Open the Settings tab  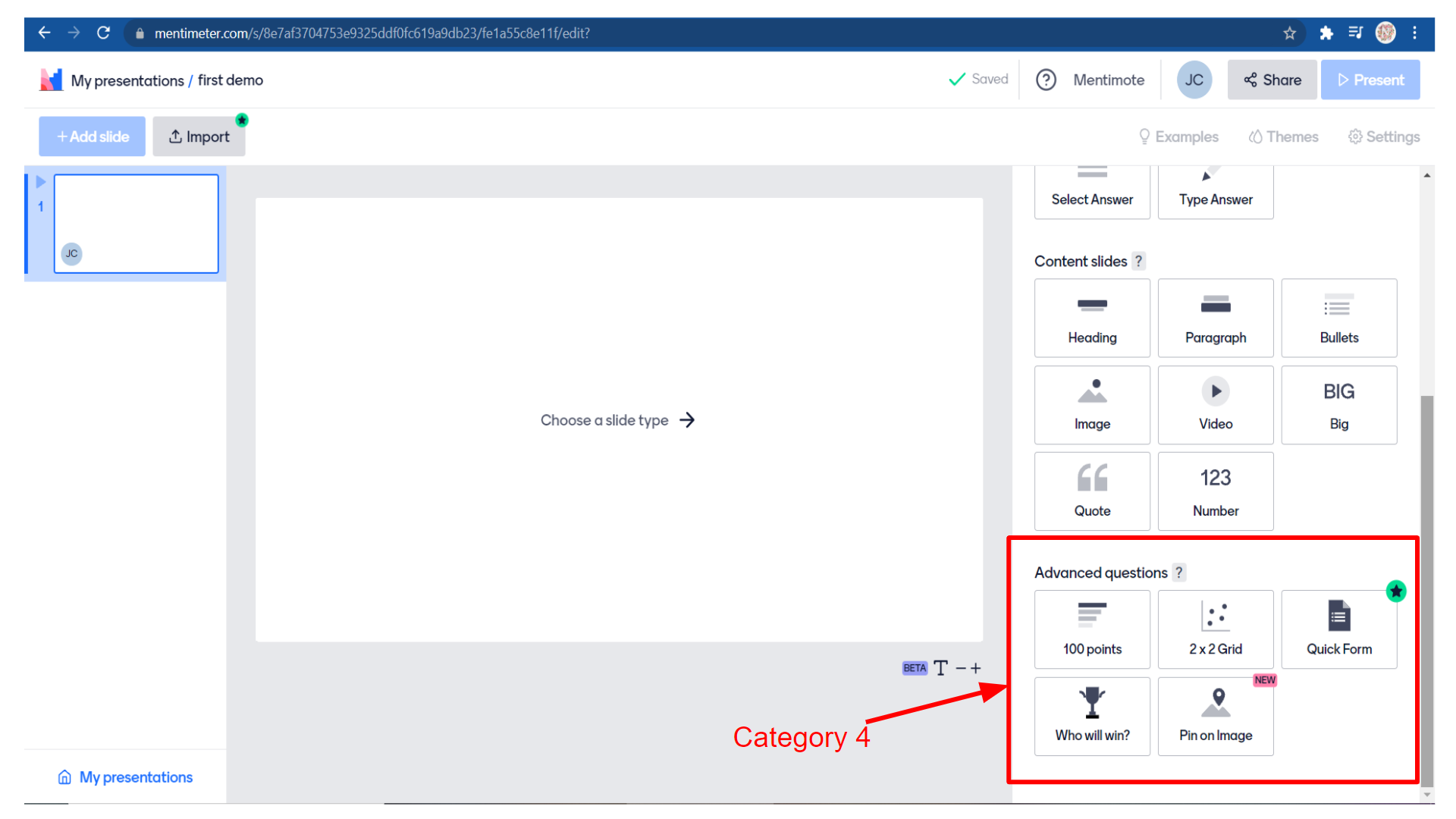(1384, 136)
